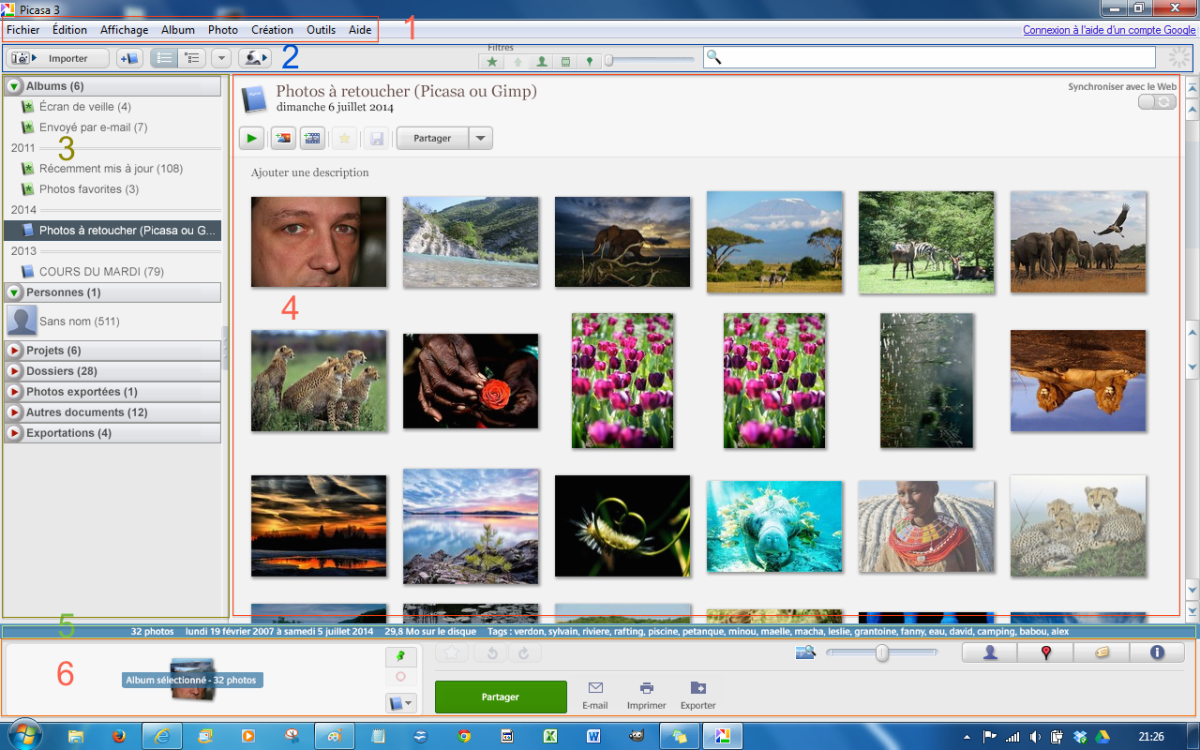The width and height of the screenshot is (1200, 750).
Task: Switch library to flat list view
Action: coord(164,59)
